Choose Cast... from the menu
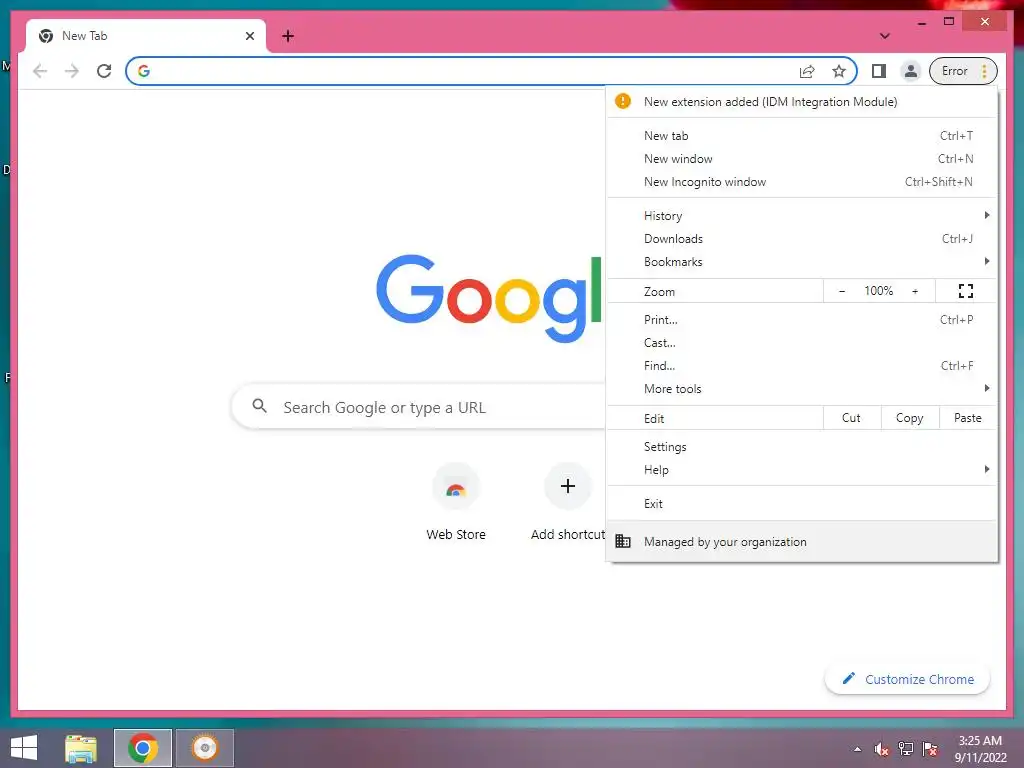 pyautogui.click(x=802, y=343)
